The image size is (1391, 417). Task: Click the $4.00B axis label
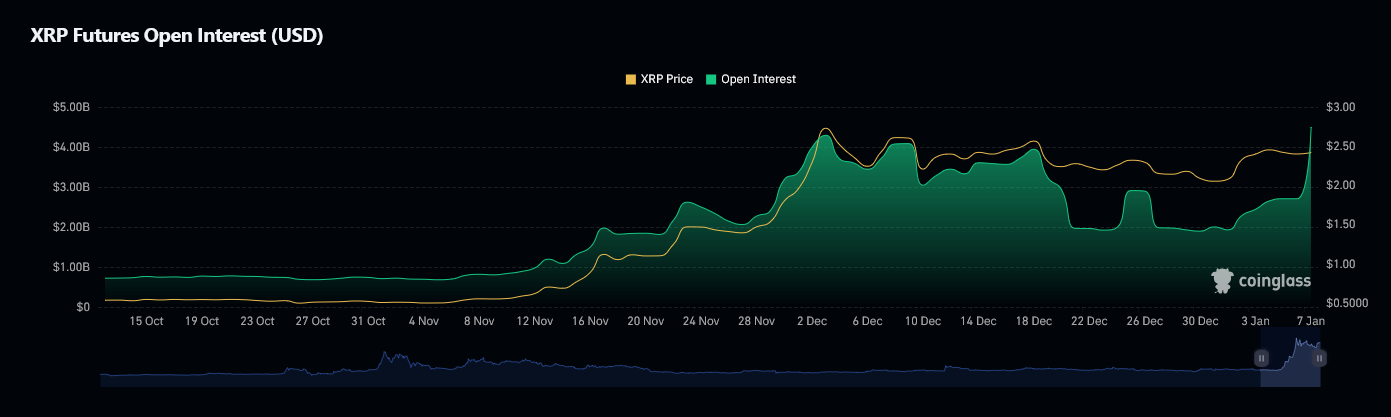coord(72,147)
